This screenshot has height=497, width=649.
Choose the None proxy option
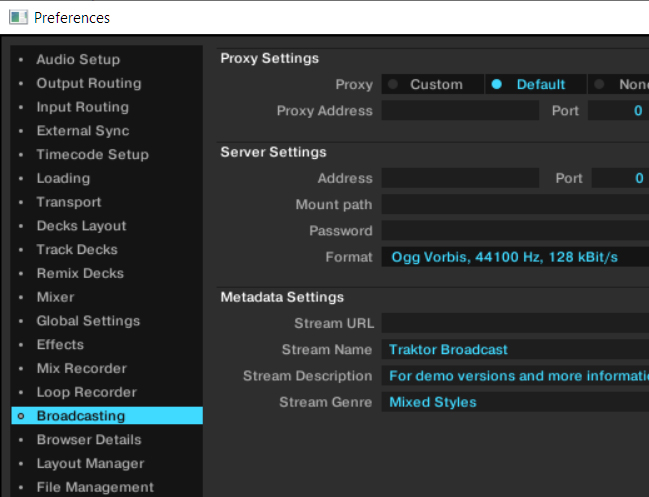[622, 85]
